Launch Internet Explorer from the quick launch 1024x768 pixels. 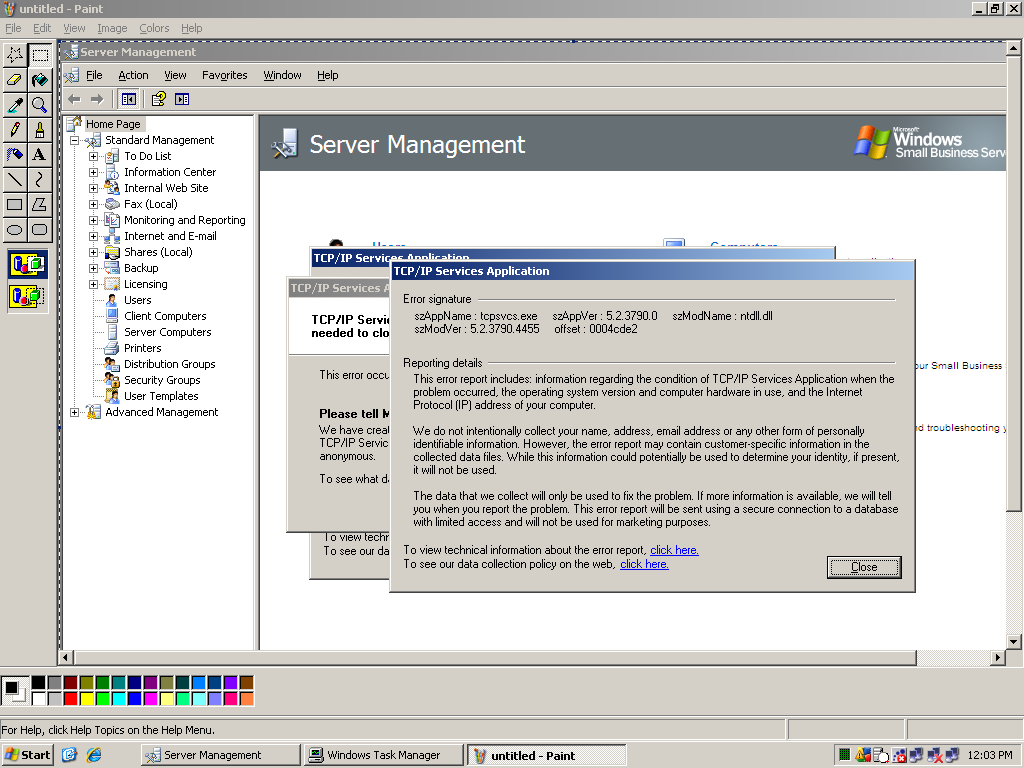(95, 755)
